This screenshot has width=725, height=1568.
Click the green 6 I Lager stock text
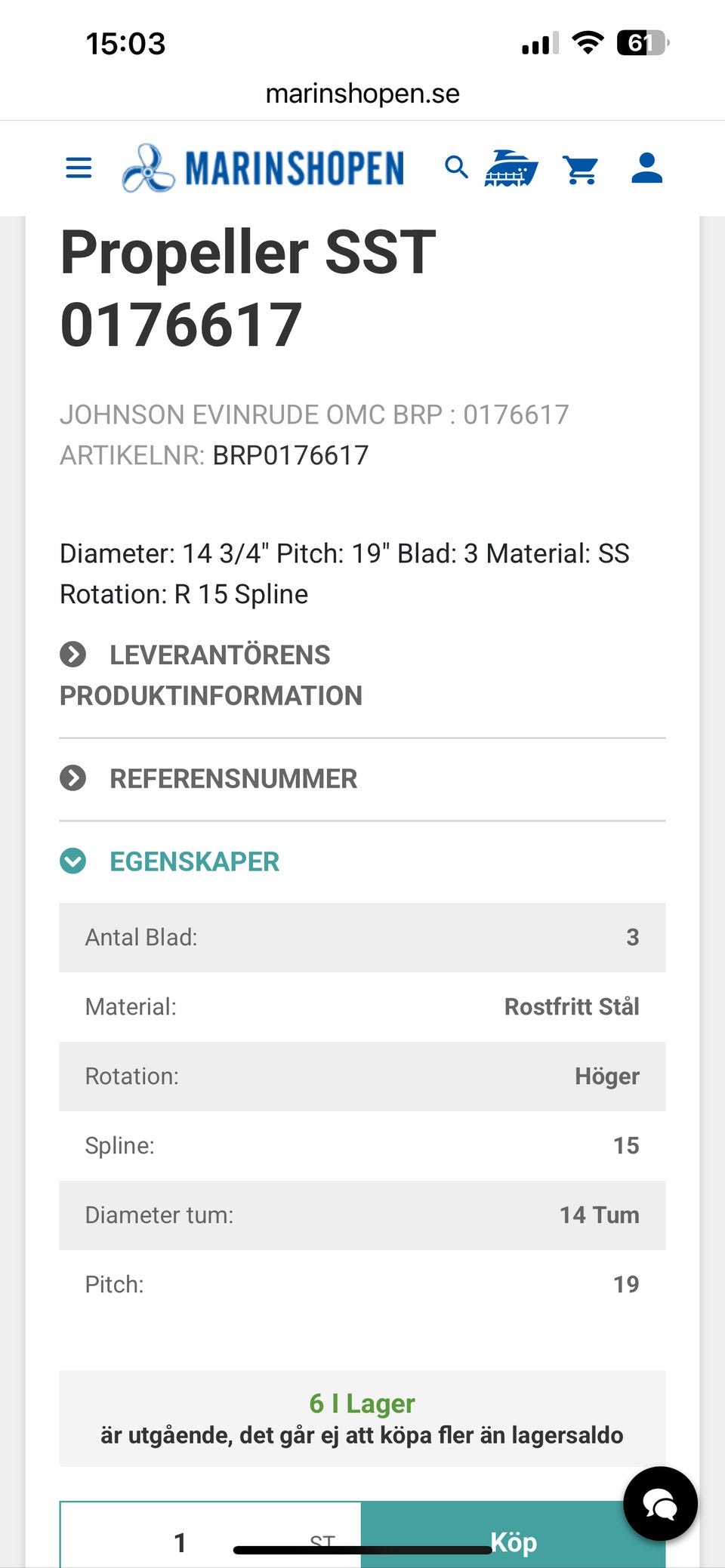362,1403
